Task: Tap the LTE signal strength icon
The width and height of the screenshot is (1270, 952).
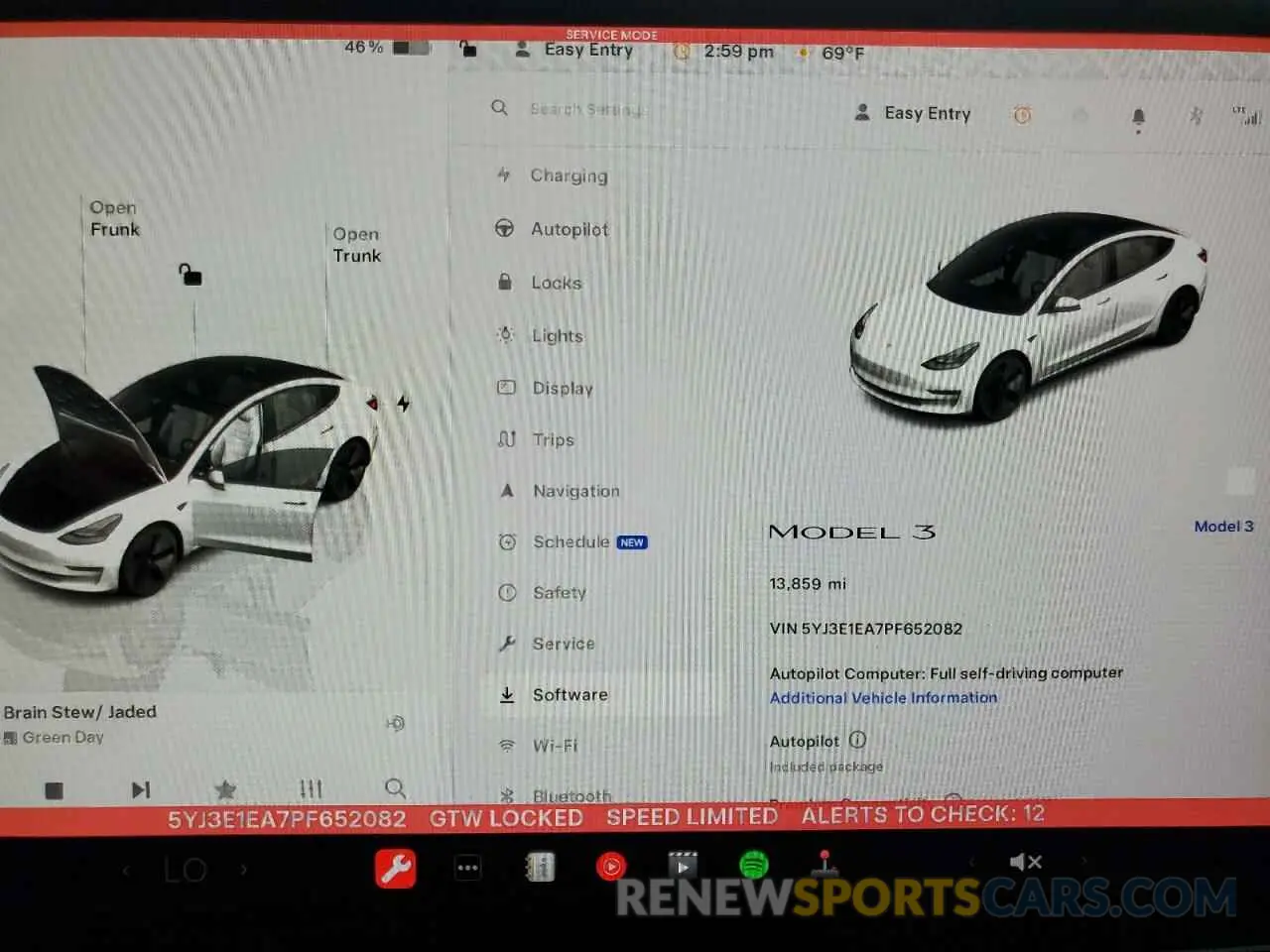Action: tap(1247, 115)
